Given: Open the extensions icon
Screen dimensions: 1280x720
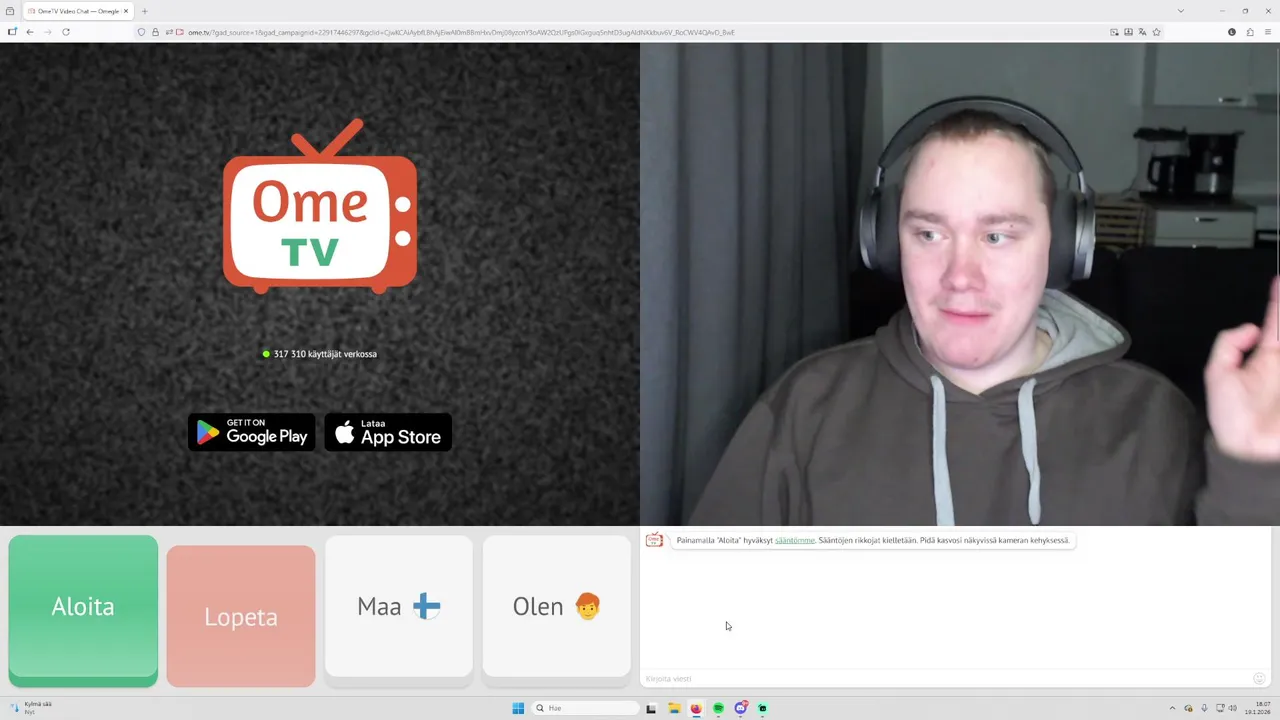Looking at the screenshot, I should (1250, 32).
